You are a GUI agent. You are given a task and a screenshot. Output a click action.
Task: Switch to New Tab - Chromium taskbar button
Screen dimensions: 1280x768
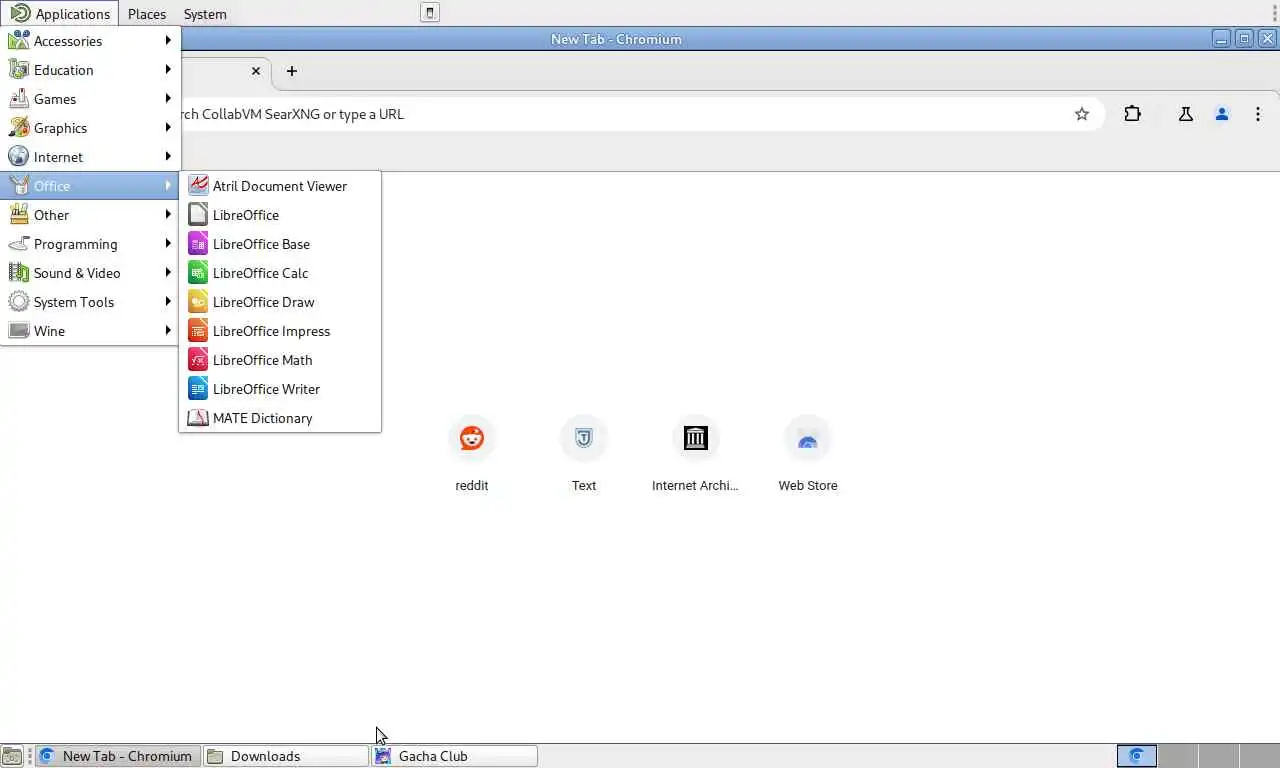(118, 756)
